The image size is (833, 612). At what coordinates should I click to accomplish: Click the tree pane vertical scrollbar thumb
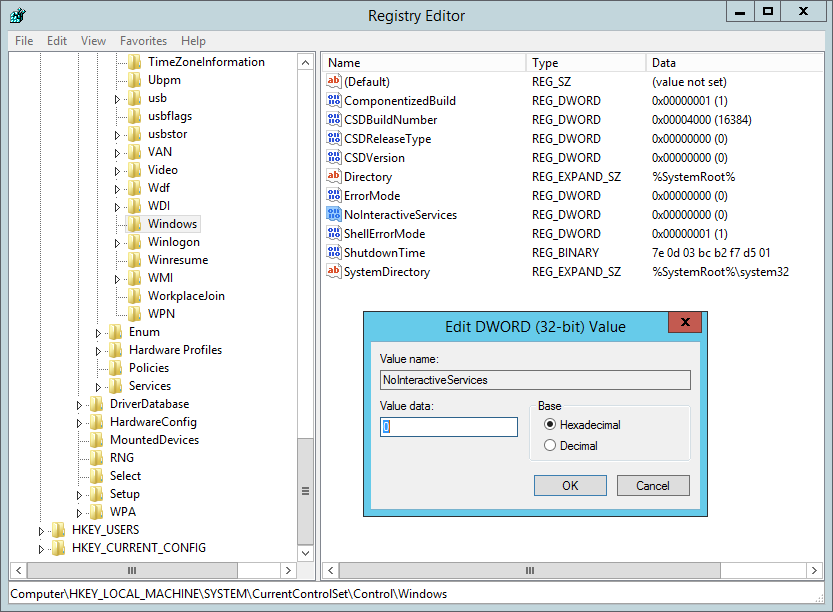tap(305, 491)
